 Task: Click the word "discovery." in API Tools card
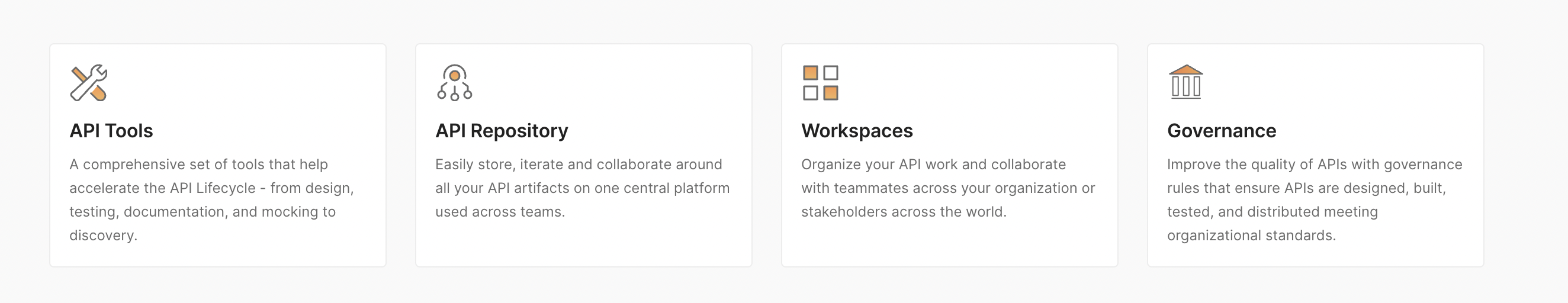coord(103,236)
